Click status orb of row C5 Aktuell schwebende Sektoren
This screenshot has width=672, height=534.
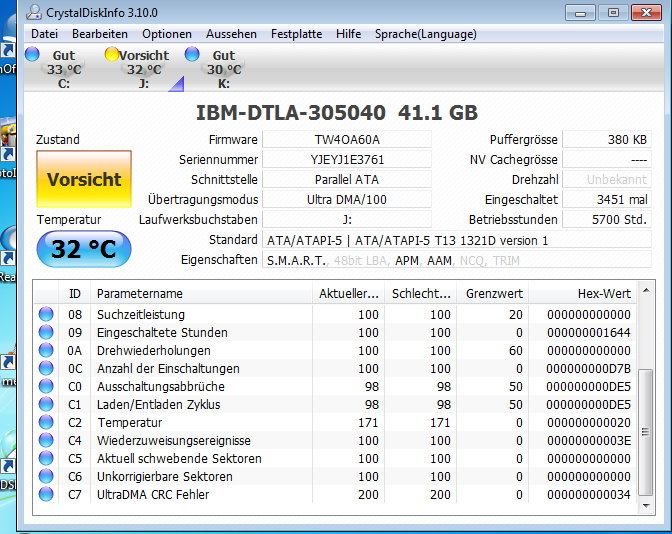[x=46, y=458]
